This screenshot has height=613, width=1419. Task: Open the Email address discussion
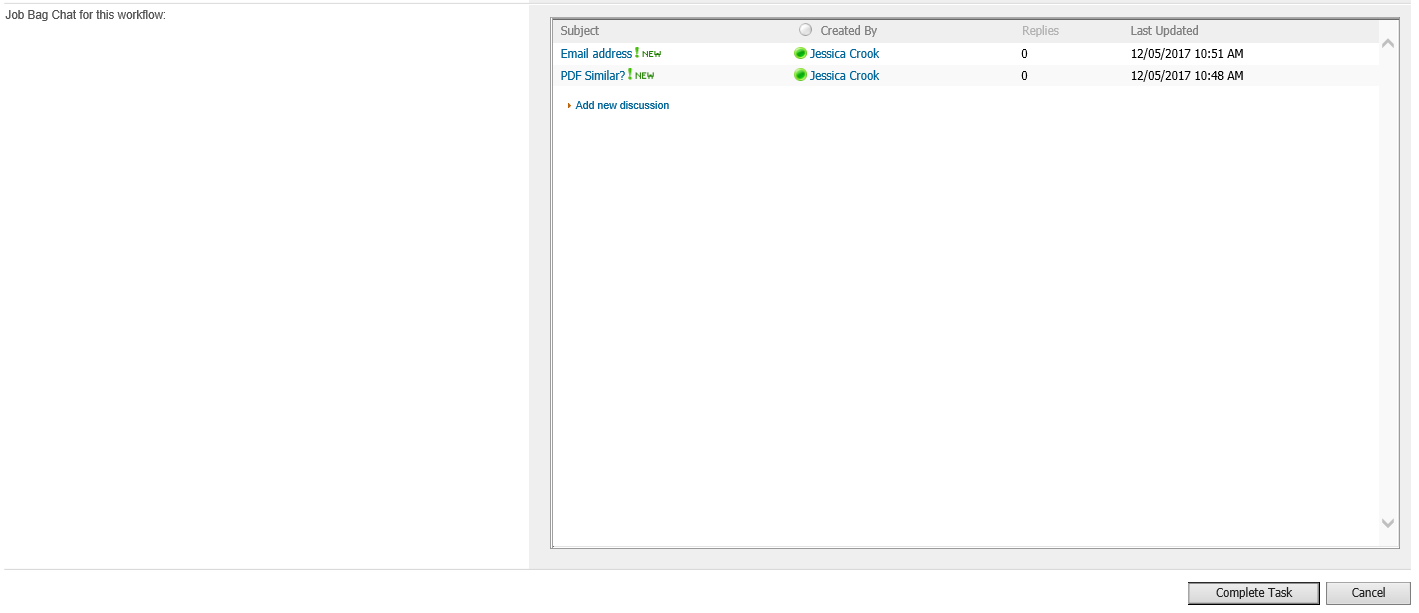[x=596, y=54]
